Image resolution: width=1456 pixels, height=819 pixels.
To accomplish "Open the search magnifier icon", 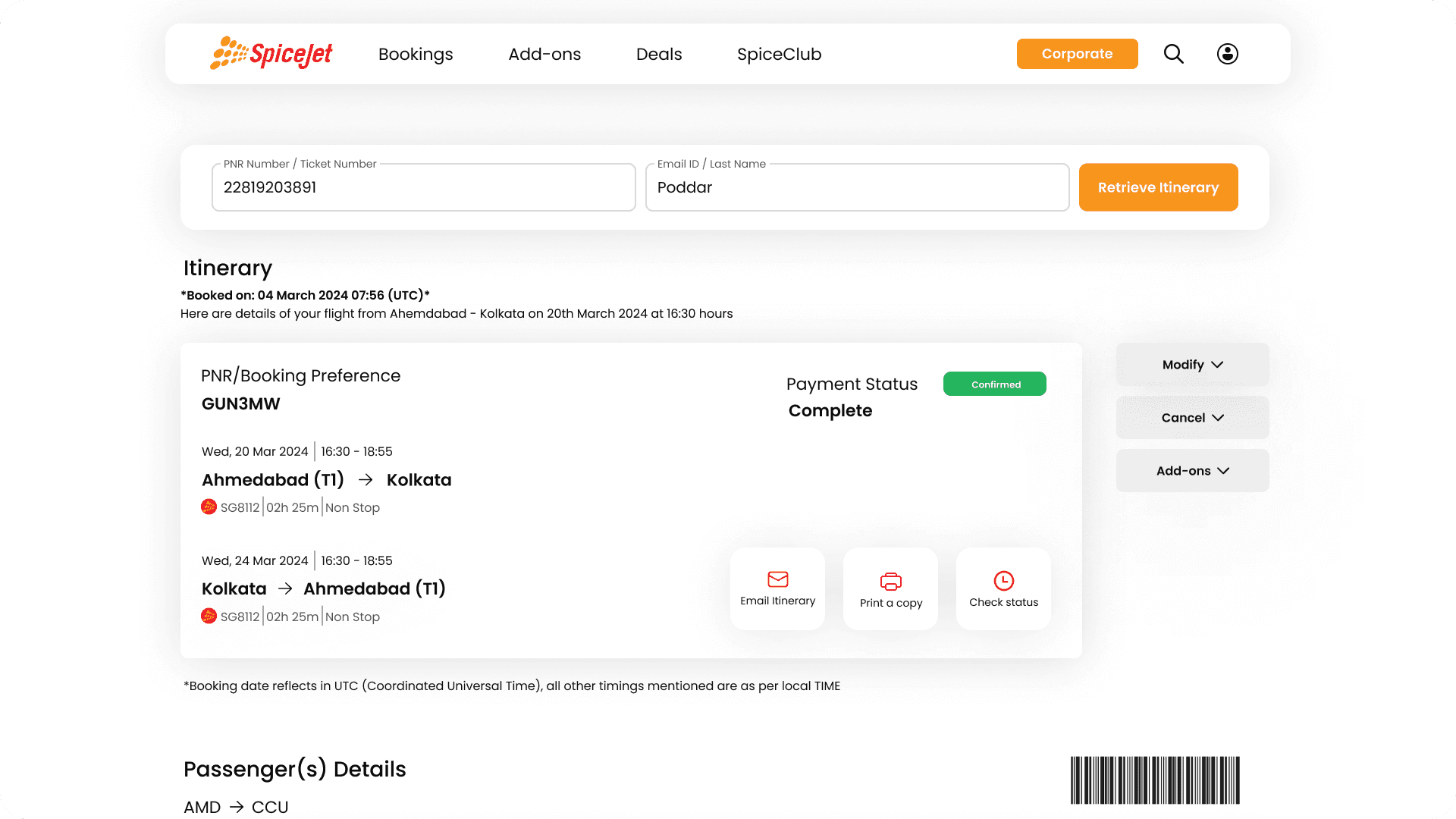I will [x=1173, y=54].
